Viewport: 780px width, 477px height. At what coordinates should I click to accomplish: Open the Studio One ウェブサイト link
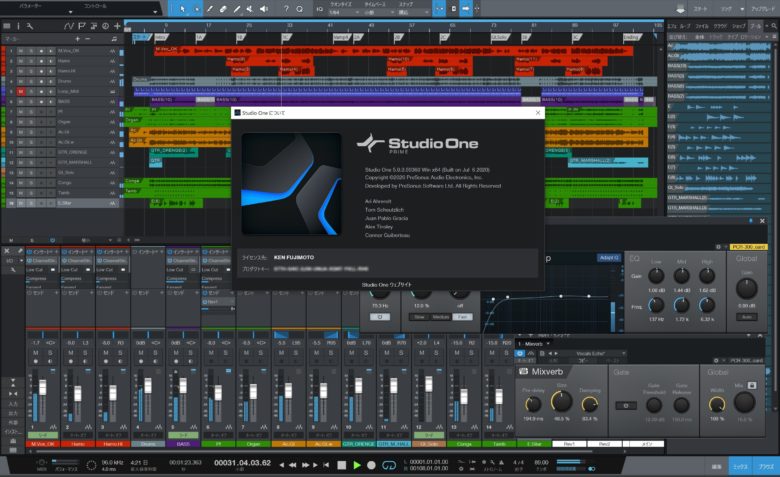pos(387,285)
